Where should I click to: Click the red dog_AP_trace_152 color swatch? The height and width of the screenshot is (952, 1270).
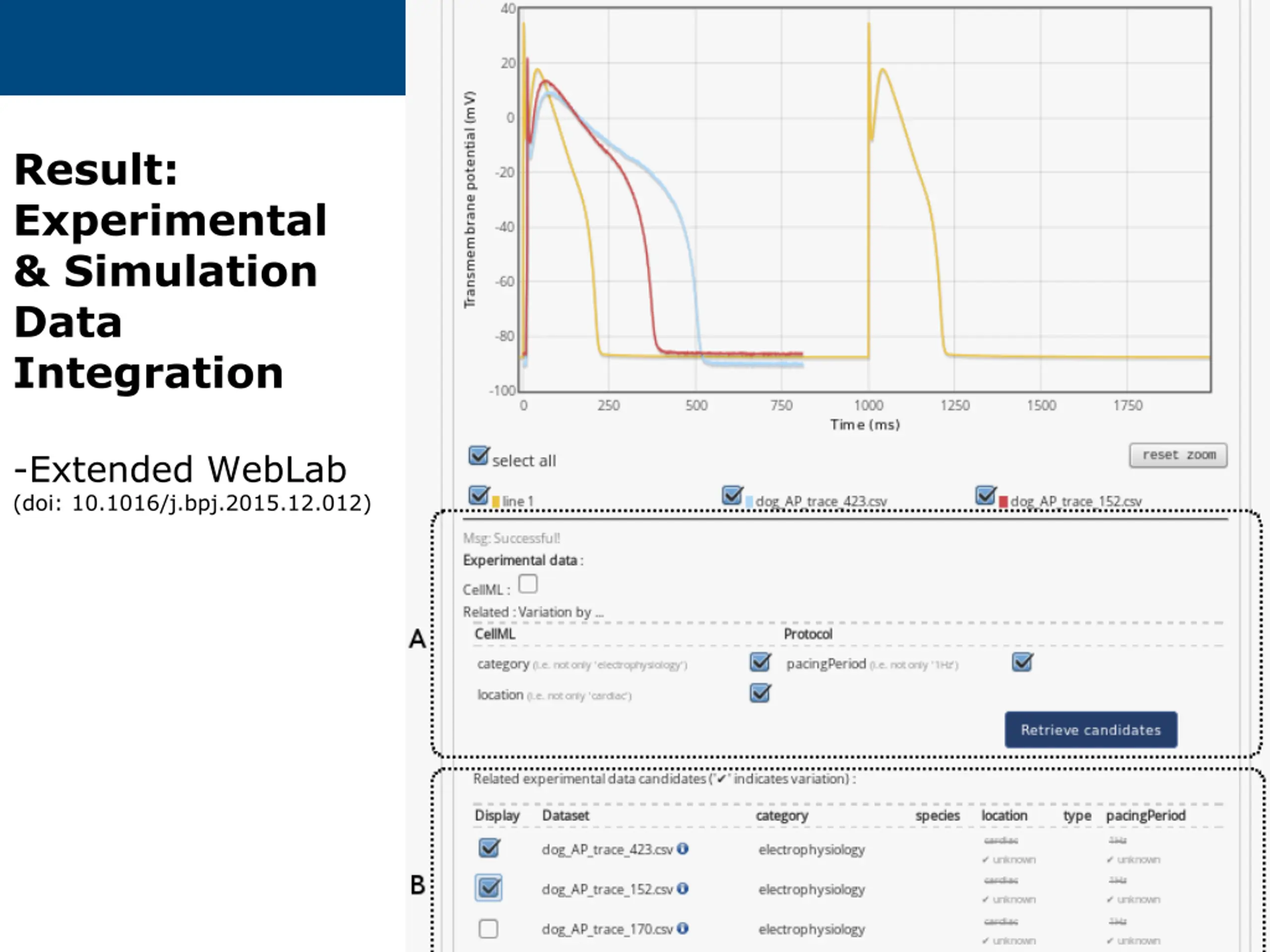1004,502
